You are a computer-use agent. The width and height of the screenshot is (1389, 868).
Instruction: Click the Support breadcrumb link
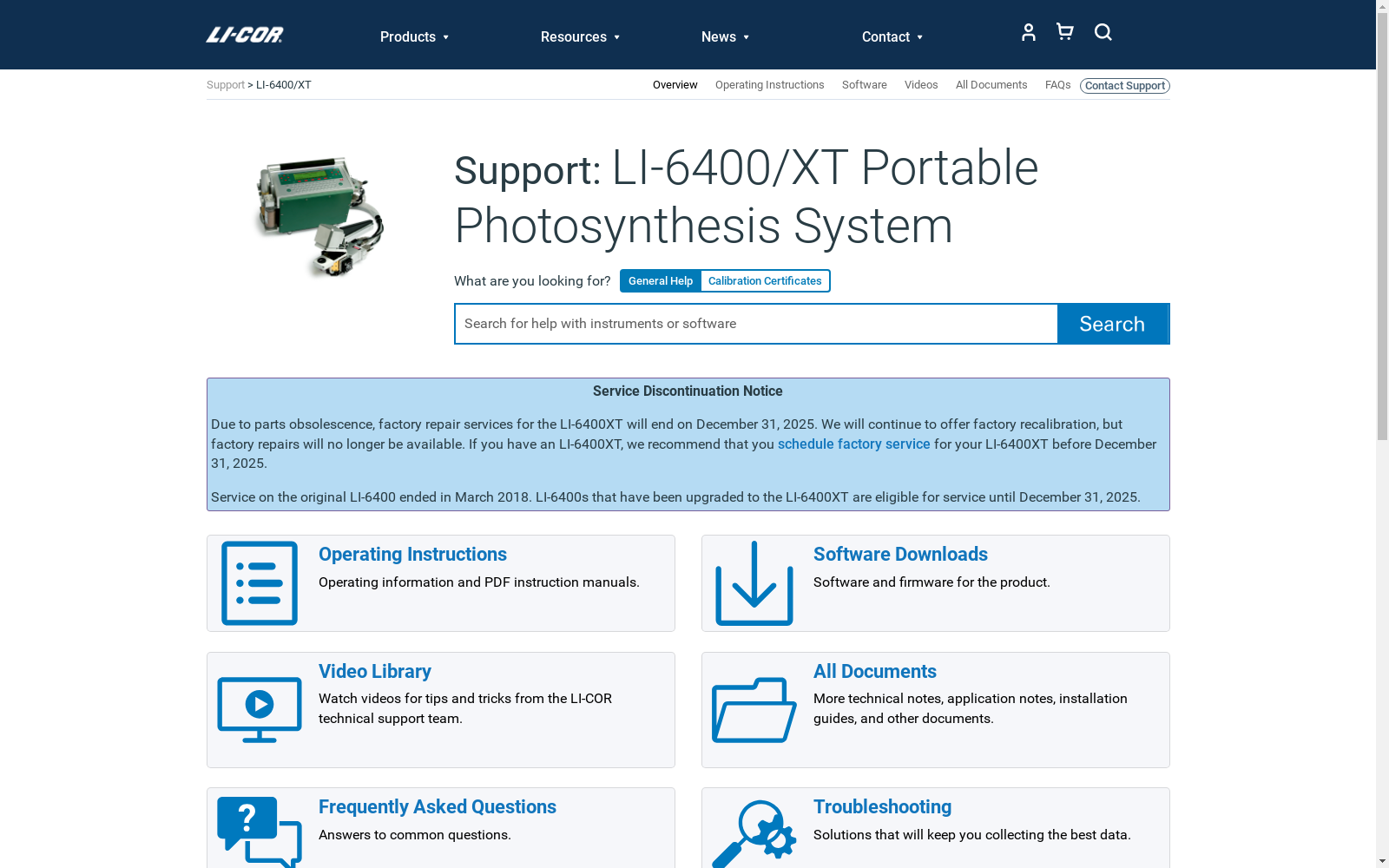[x=226, y=85]
